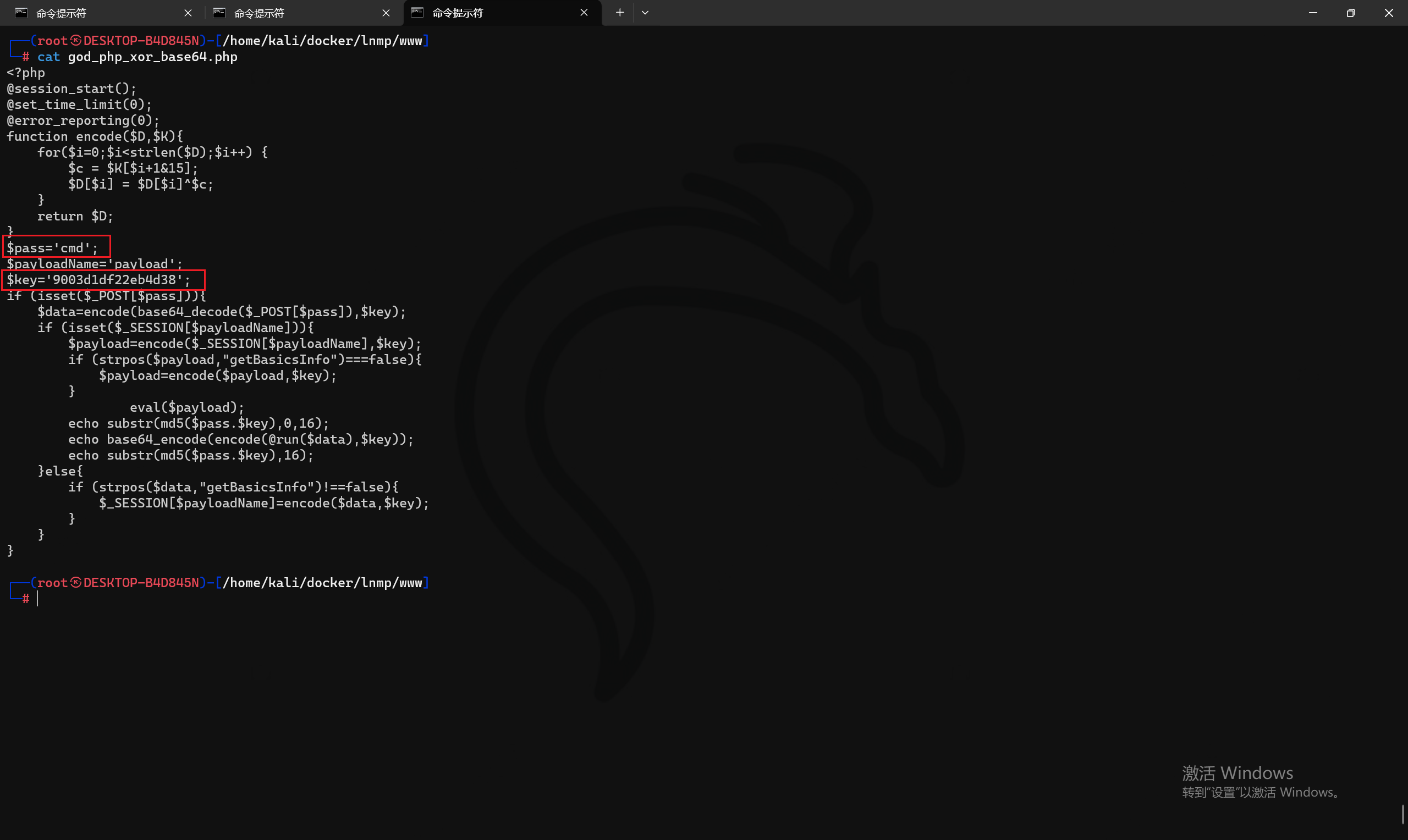Close the second 命令提示符 tab

click(386, 13)
